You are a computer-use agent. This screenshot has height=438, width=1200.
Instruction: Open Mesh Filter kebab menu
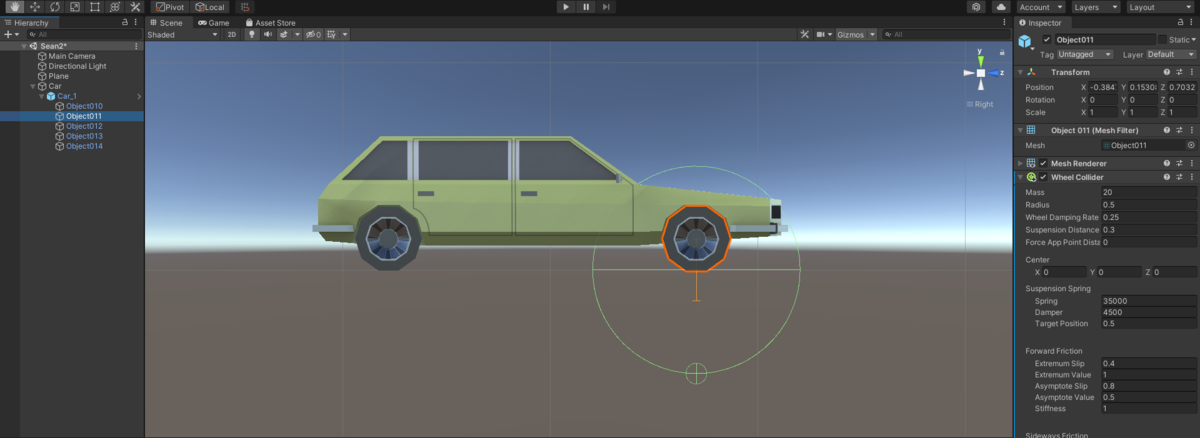click(1191, 130)
